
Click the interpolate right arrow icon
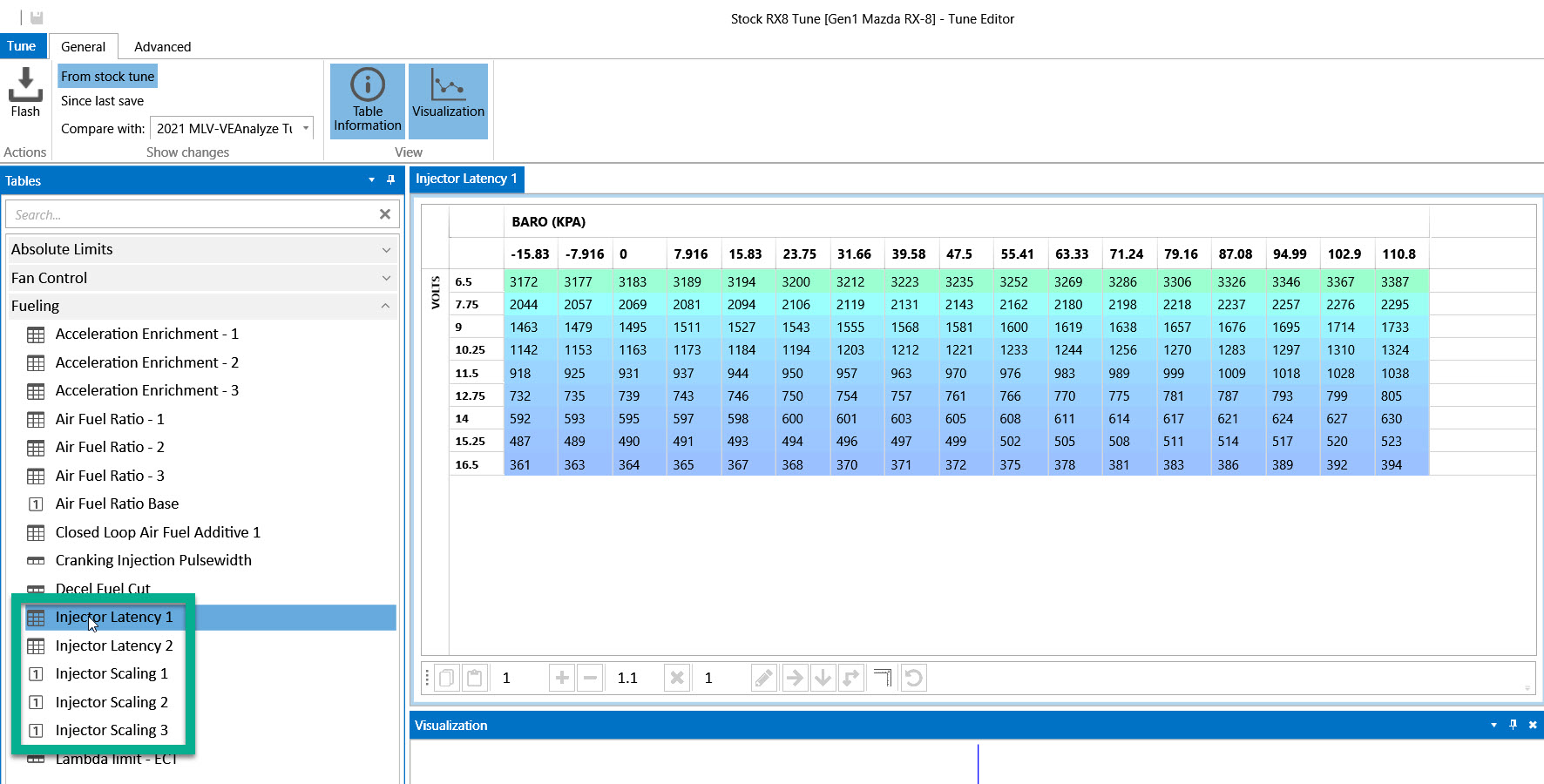tap(795, 678)
